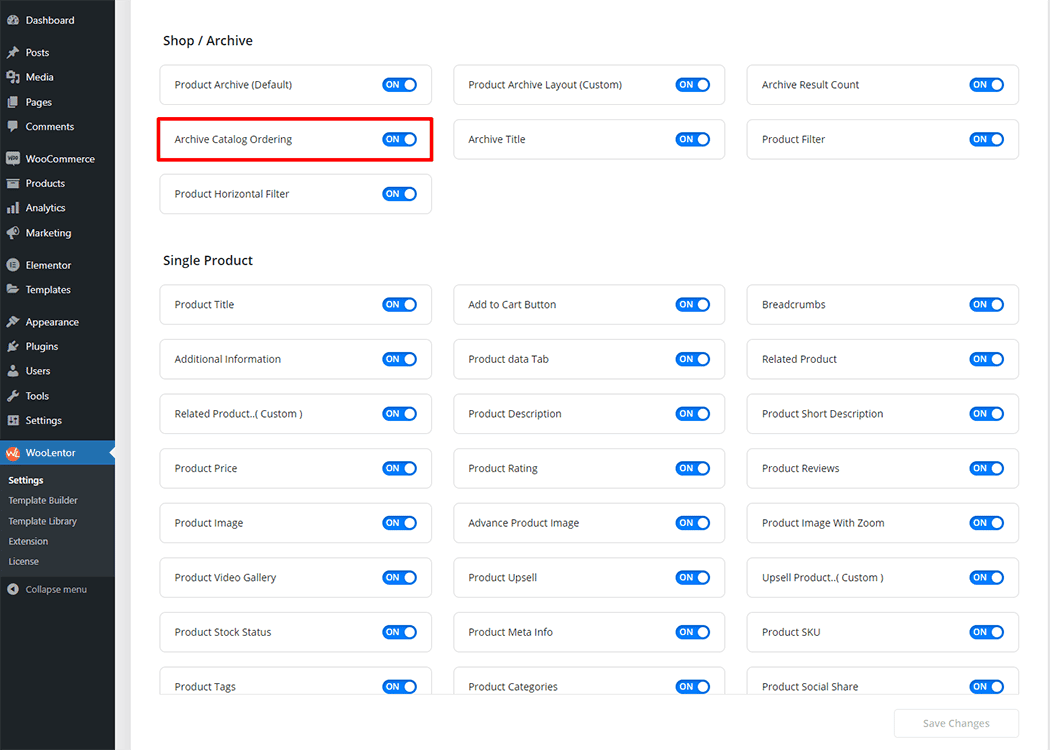
Task: Click the Marketing megaphone icon
Action: coord(13,233)
